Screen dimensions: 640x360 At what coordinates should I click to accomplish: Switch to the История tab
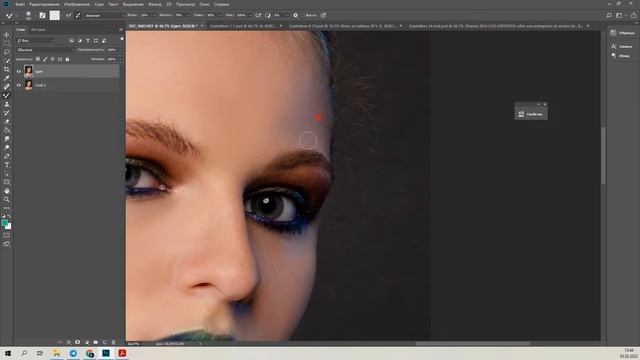click(38, 29)
